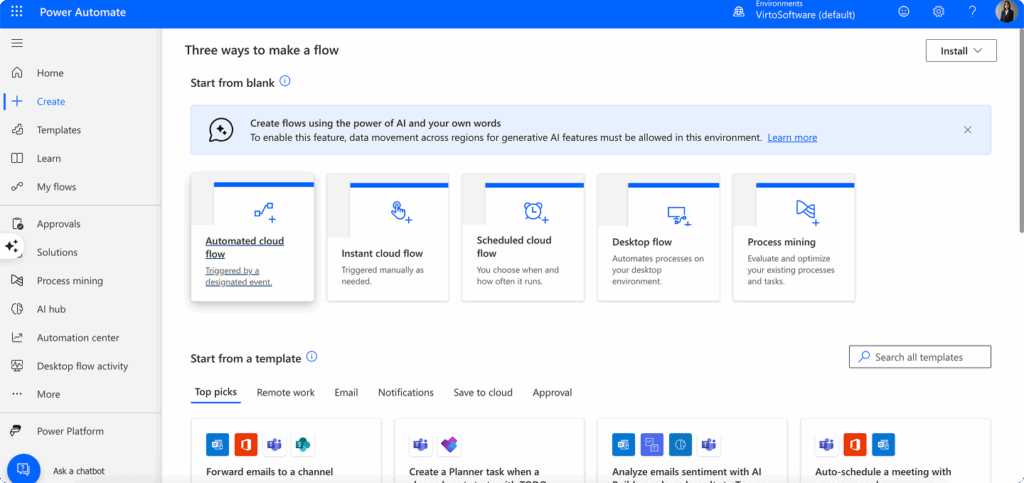Click the Power Platform icon
Viewport: 1024px width, 483px height.
(x=17, y=431)
